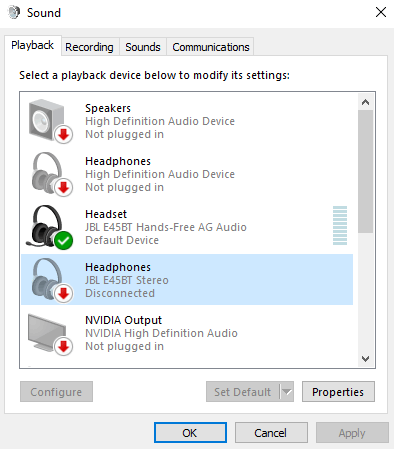Switch to the Playback tab
Viewport: 394px width, 449px height.
point(32,45)
